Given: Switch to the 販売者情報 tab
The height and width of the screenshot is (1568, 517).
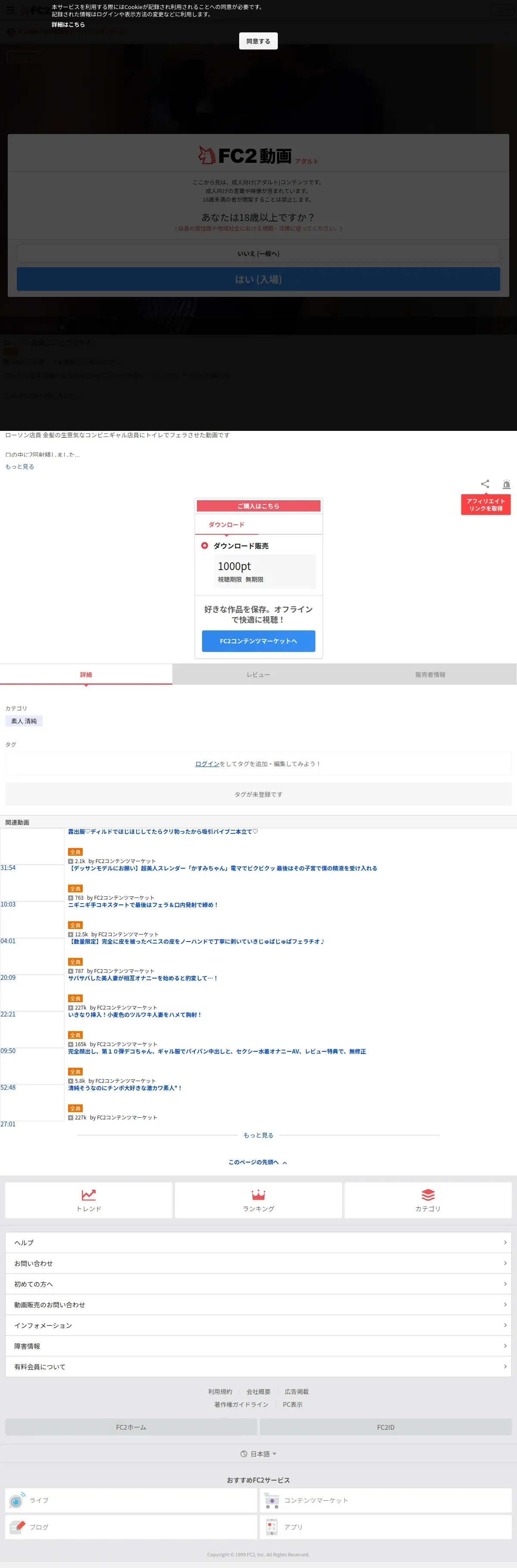Looking at the screenshot, I should [430, 674].
